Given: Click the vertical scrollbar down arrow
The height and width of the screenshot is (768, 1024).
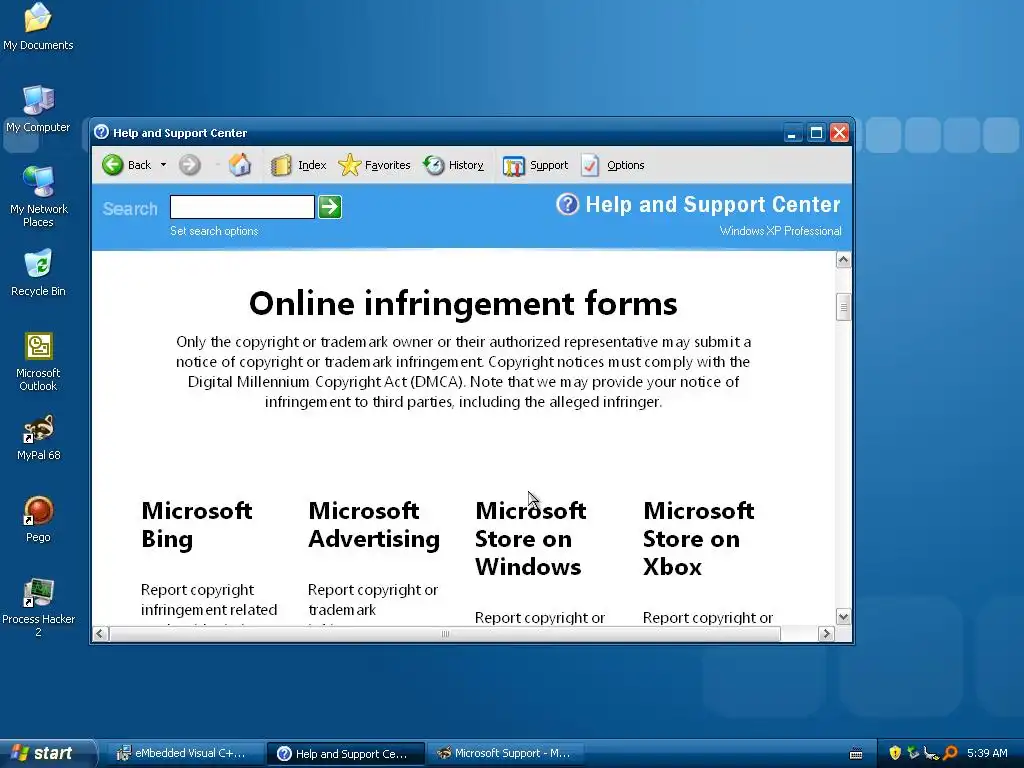Looking at the screenshot, I should click(843, 616).
